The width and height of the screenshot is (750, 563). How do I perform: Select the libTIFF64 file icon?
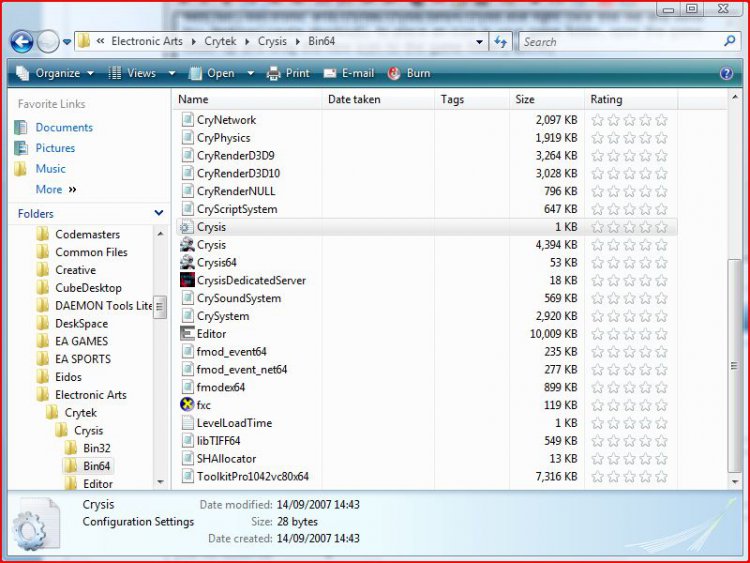coord(188,441)
